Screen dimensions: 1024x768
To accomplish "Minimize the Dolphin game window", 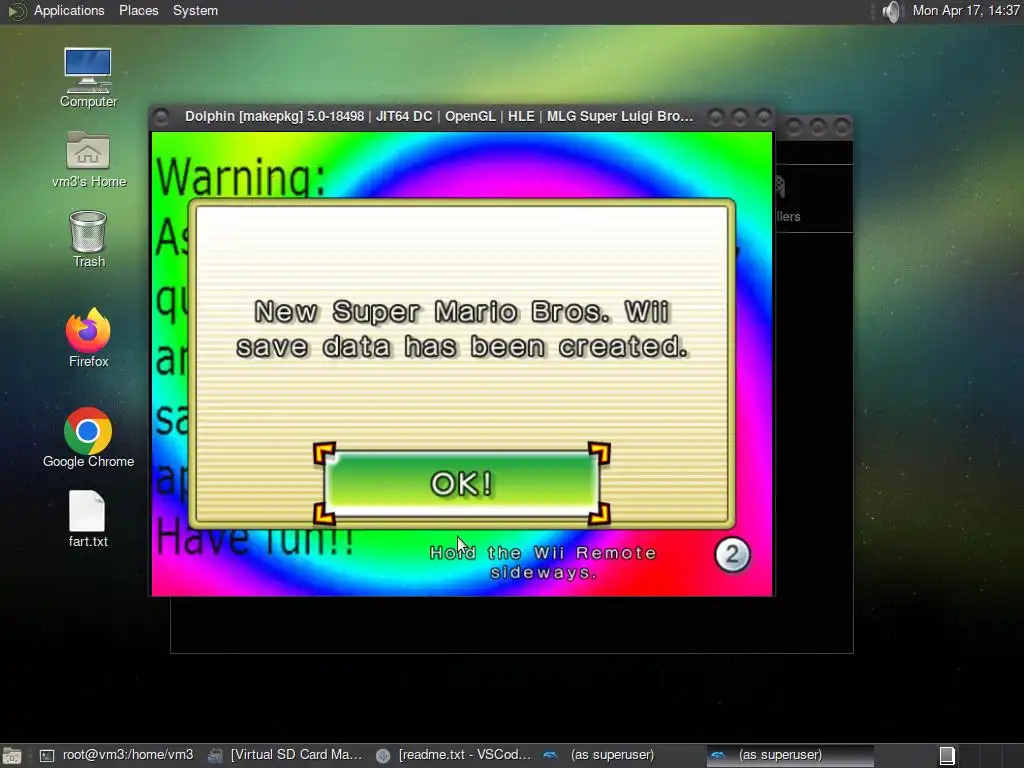I will tap(716, 117).
